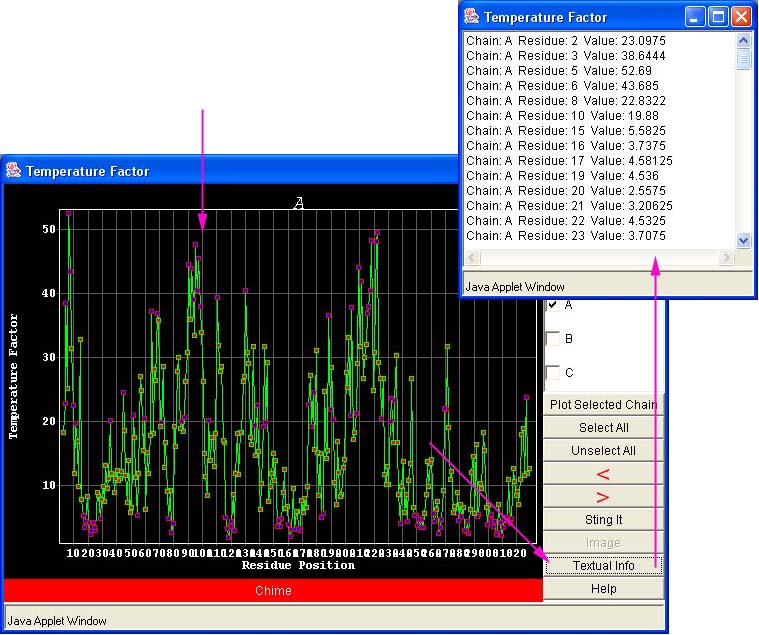This screenshot has height=635, width=759.
Task: Select row 'Residue: 17 Value: 4.58125'
Action: (569, 161)
